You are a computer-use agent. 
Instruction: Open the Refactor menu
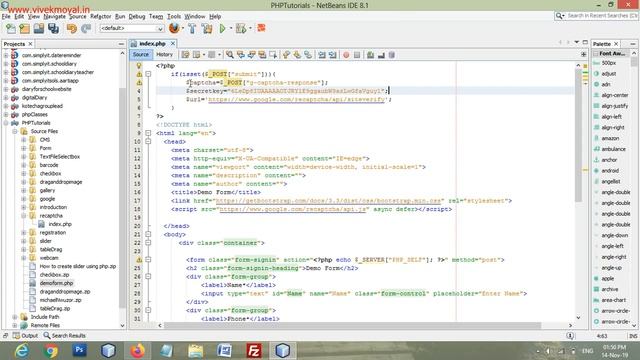pos(100,16)
